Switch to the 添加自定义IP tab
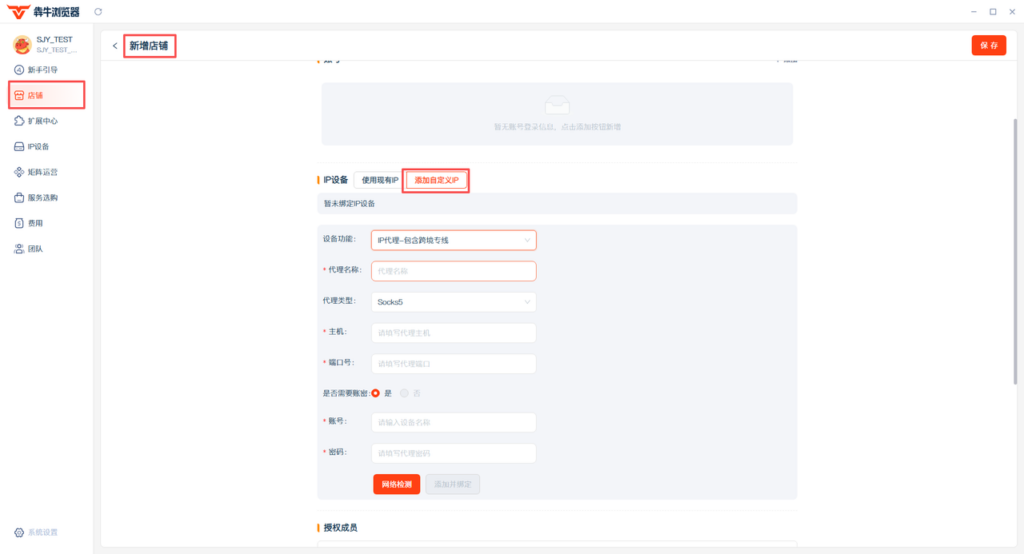This screenshot has width=1024, height=554. (x=436, y=180)
